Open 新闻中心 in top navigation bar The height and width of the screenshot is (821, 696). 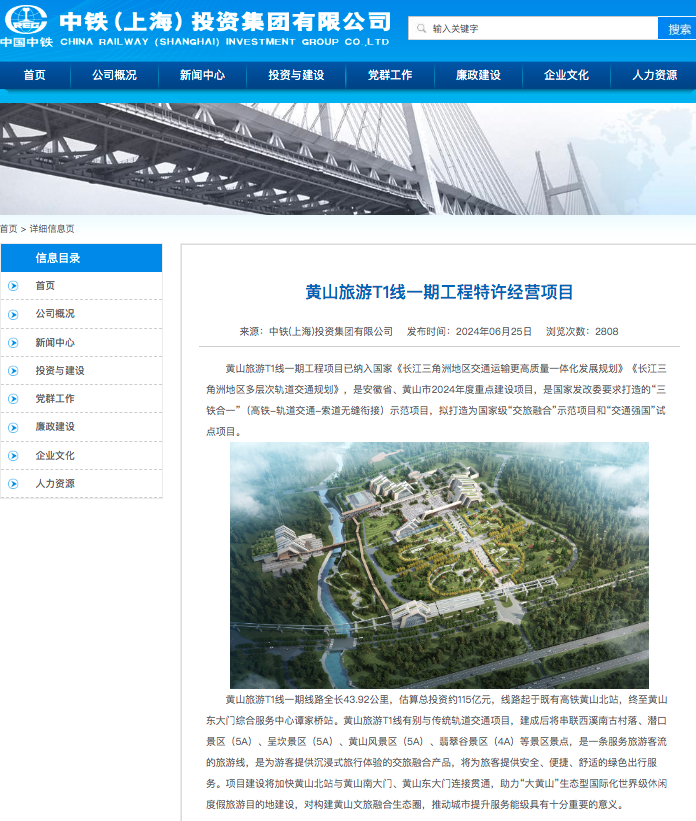tap(202, 75)
